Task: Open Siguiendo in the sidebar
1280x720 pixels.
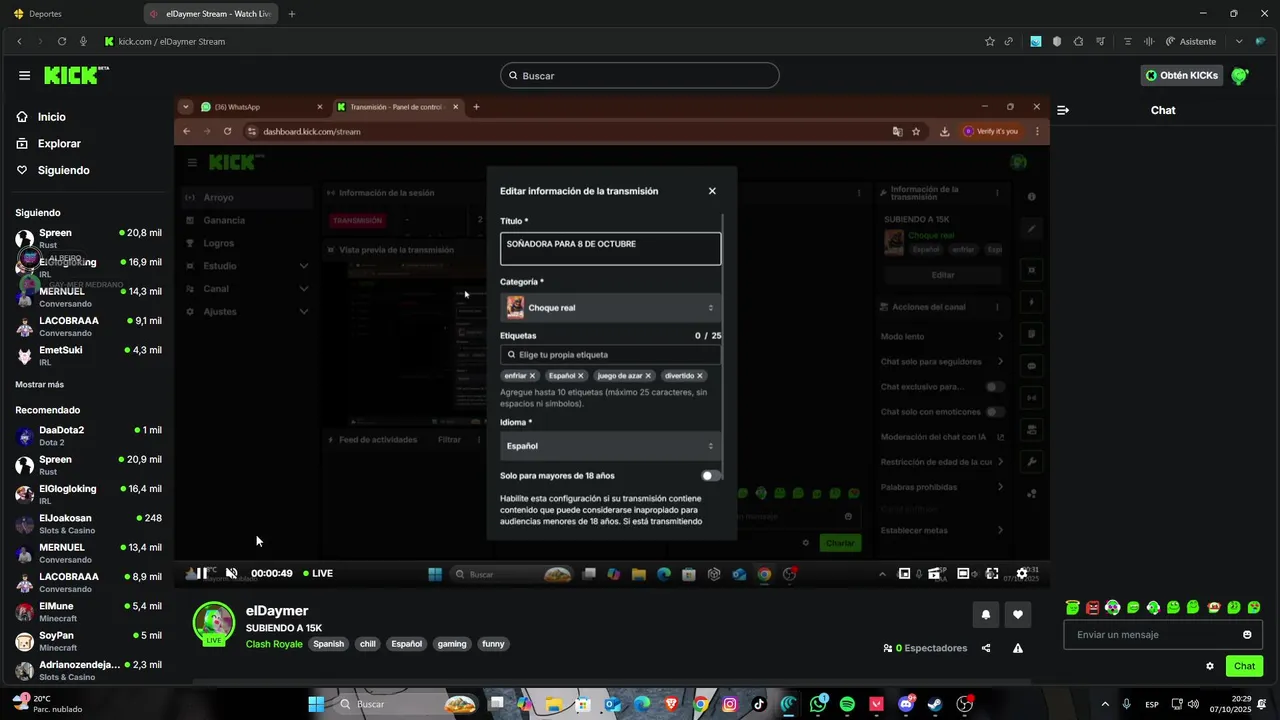Action: tap(52, 170)
